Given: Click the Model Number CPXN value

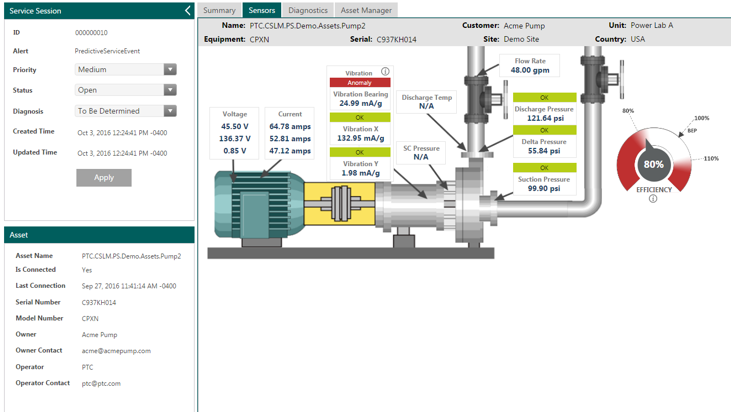Looking at the screenshot, I should [90, 319].
